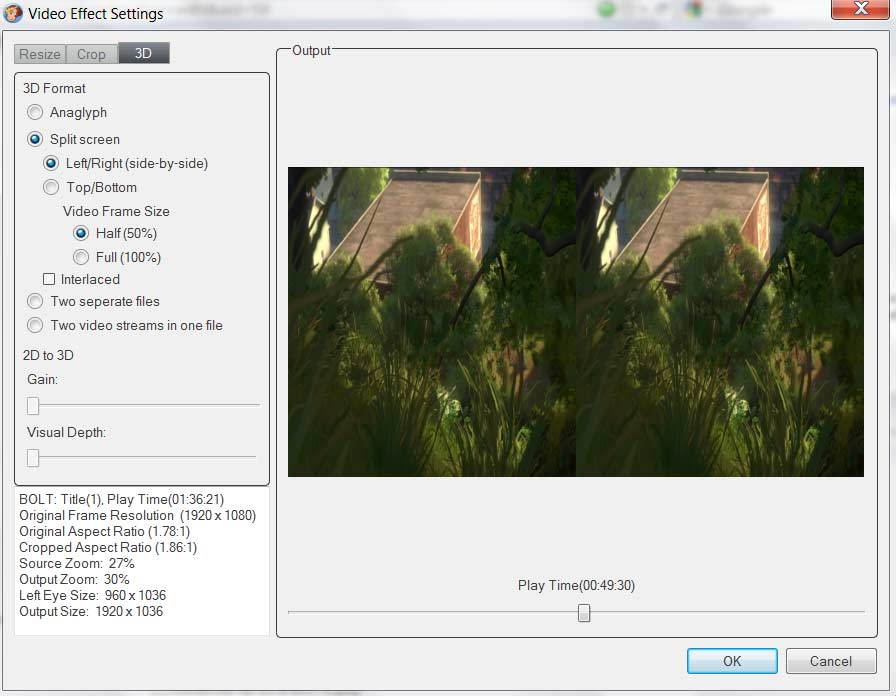Click the Cropped Aspect Ratio (1.86:1) line
The width and height of the screenshot is (896, 696).
click(108, 547)
